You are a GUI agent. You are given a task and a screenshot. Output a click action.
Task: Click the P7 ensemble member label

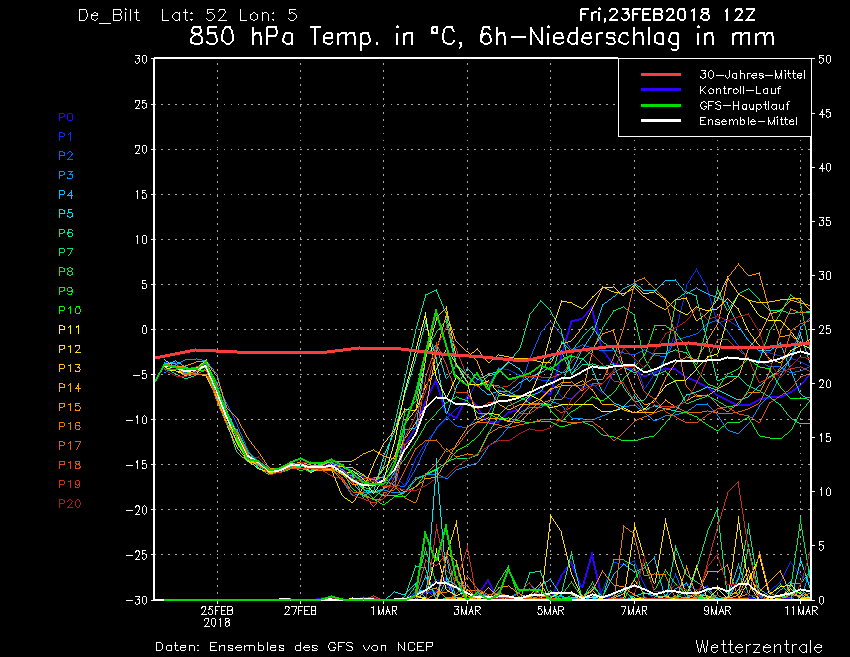click(x=66, y=252)
